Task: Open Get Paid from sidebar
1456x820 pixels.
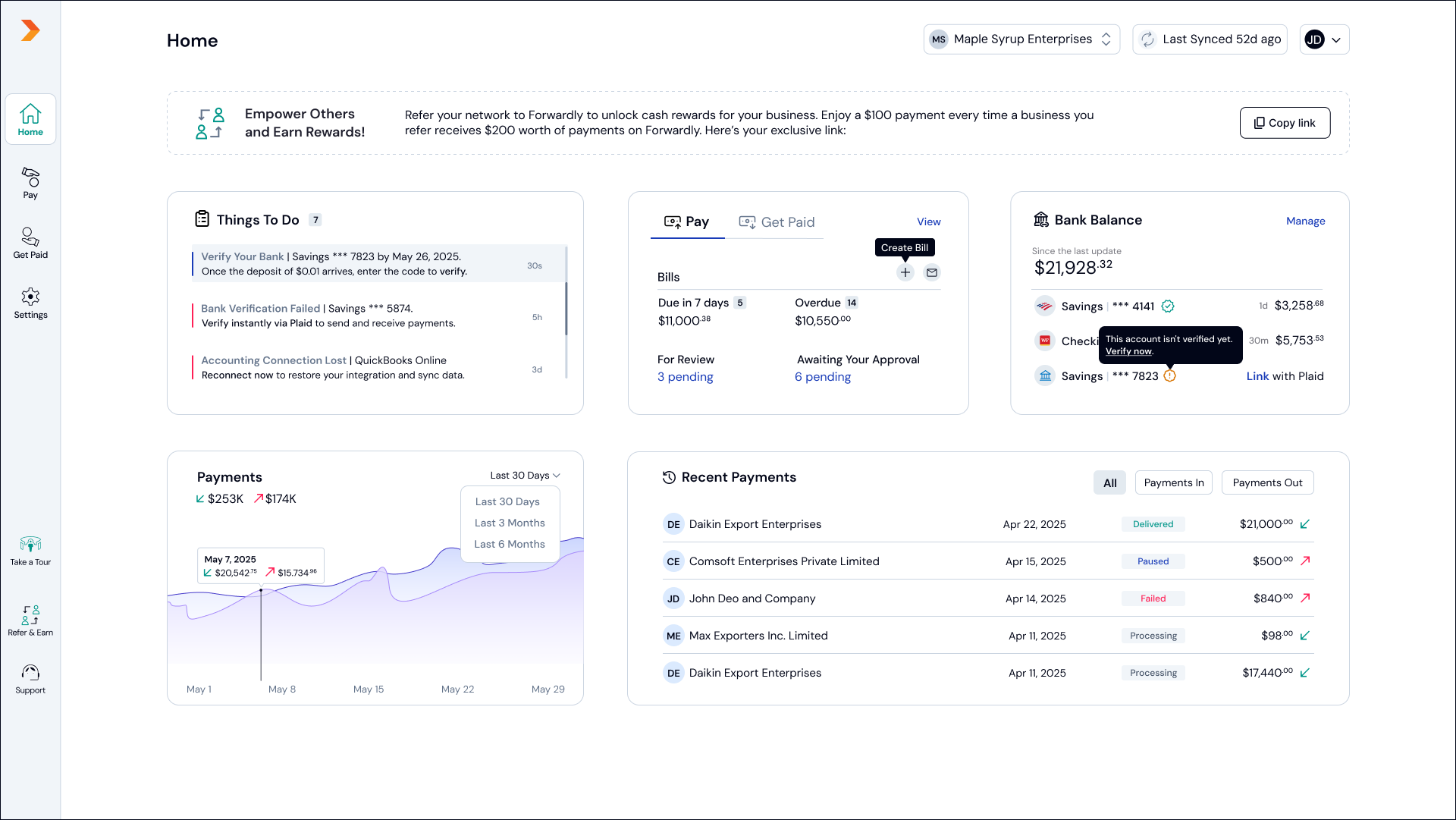Action: [x=30, y=243]
